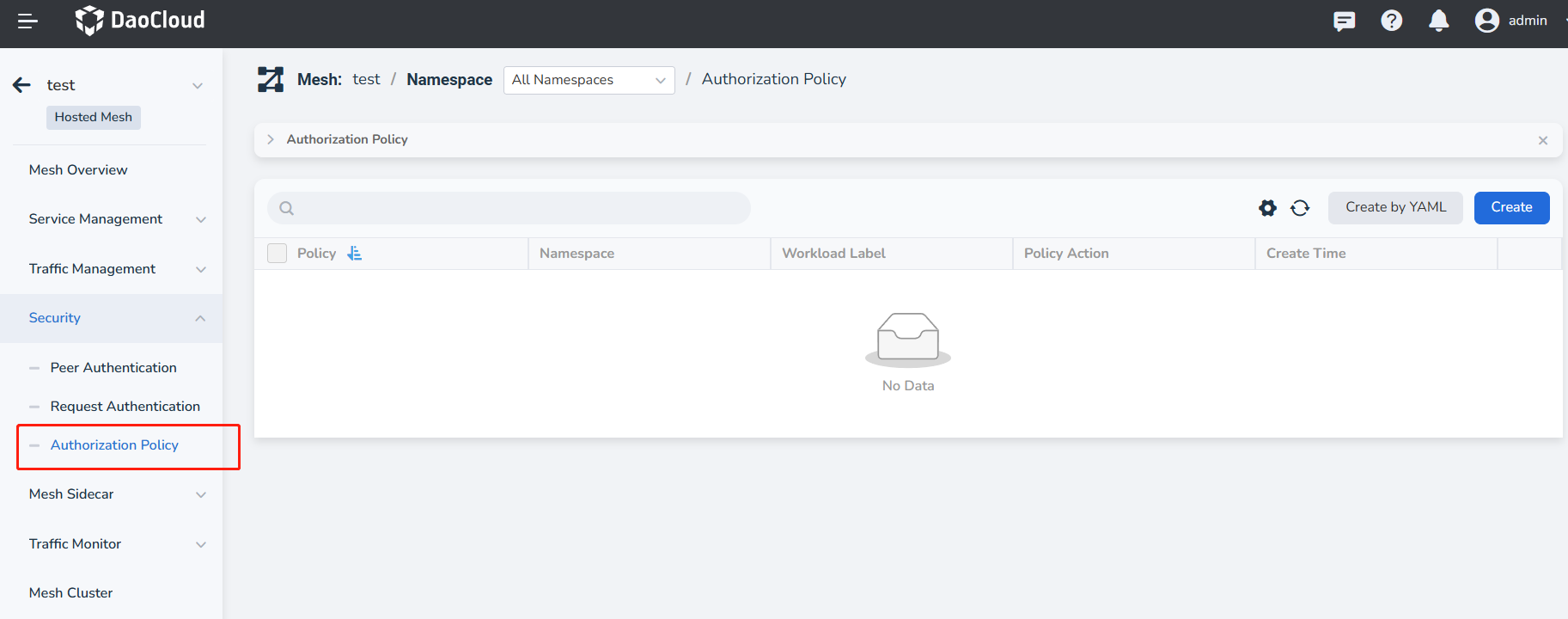The height and width of the screenshot is (619, 1568).
Task: Open the All Namespaces dropdown
Action: click(x=589, y=80)
